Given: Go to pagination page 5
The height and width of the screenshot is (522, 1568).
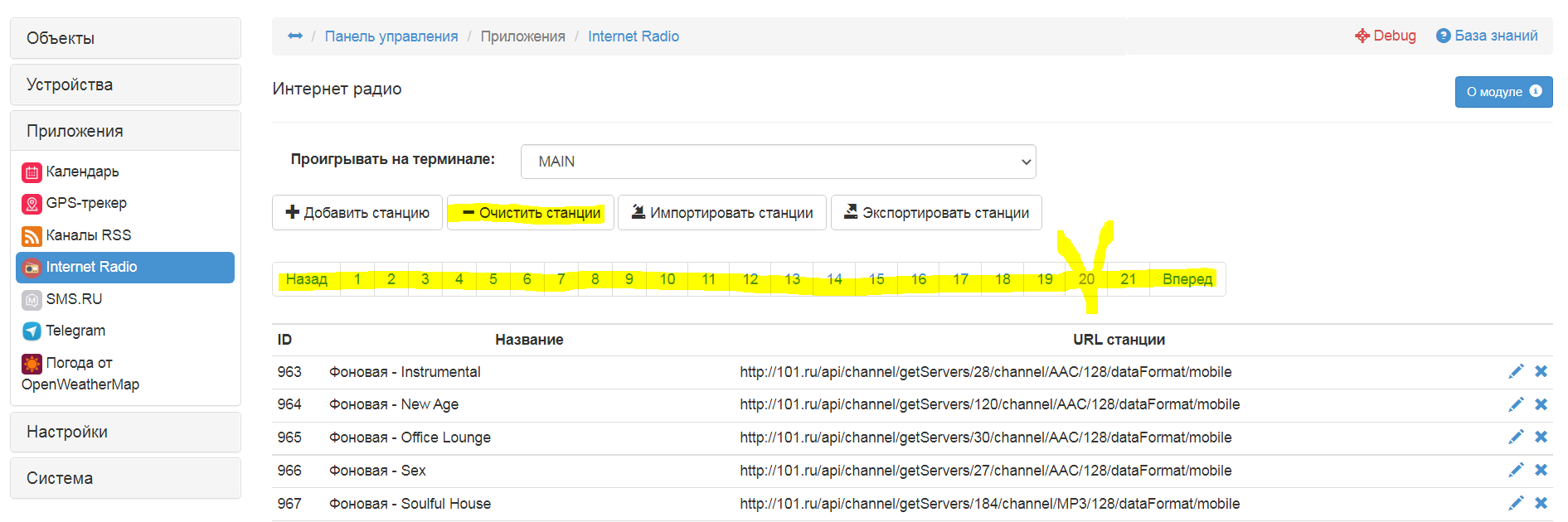Looking at the screenshot, I should [x=493, y=279].
